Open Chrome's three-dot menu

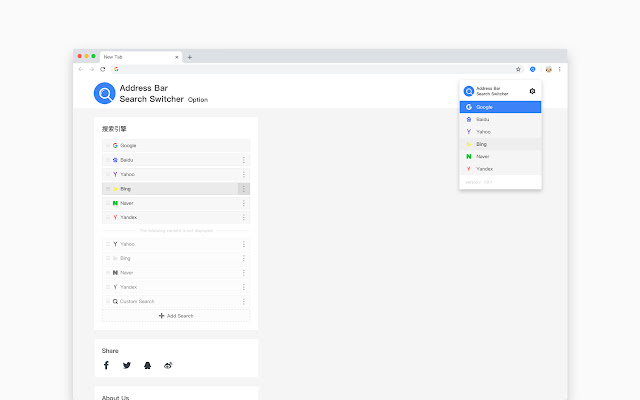560,69
